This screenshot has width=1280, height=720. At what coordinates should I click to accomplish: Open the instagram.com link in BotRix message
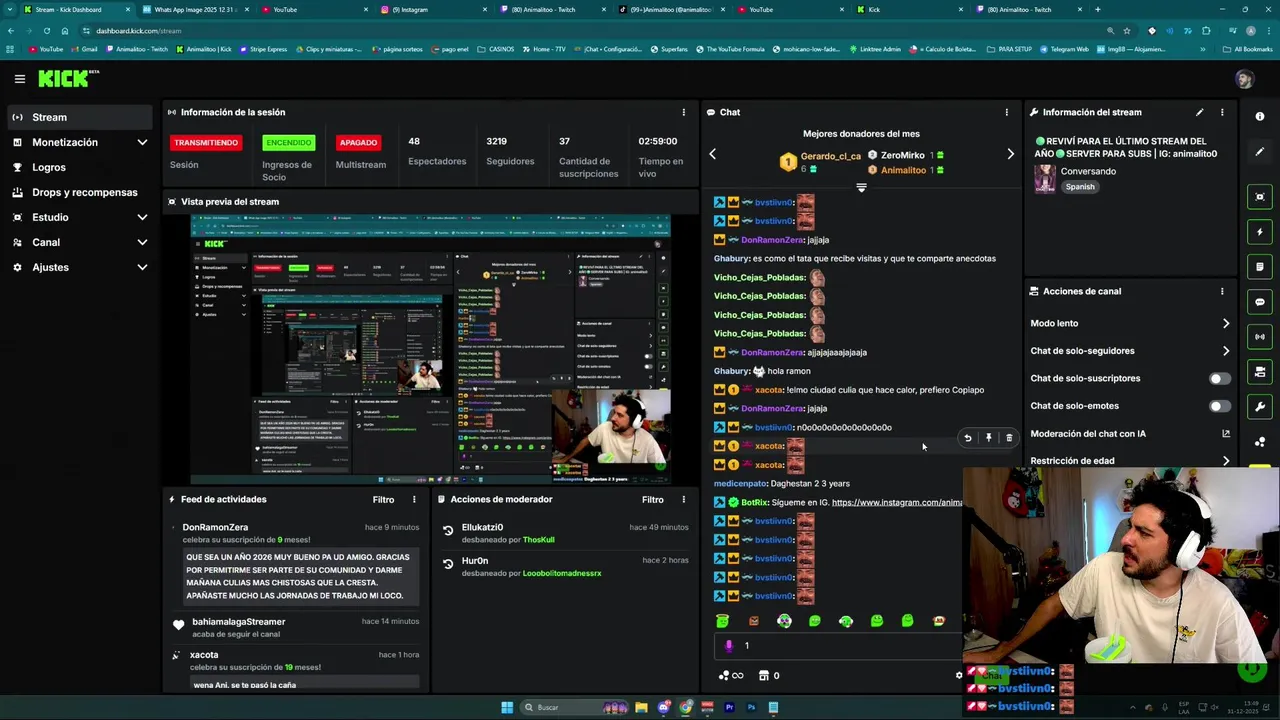pos(896,502)
